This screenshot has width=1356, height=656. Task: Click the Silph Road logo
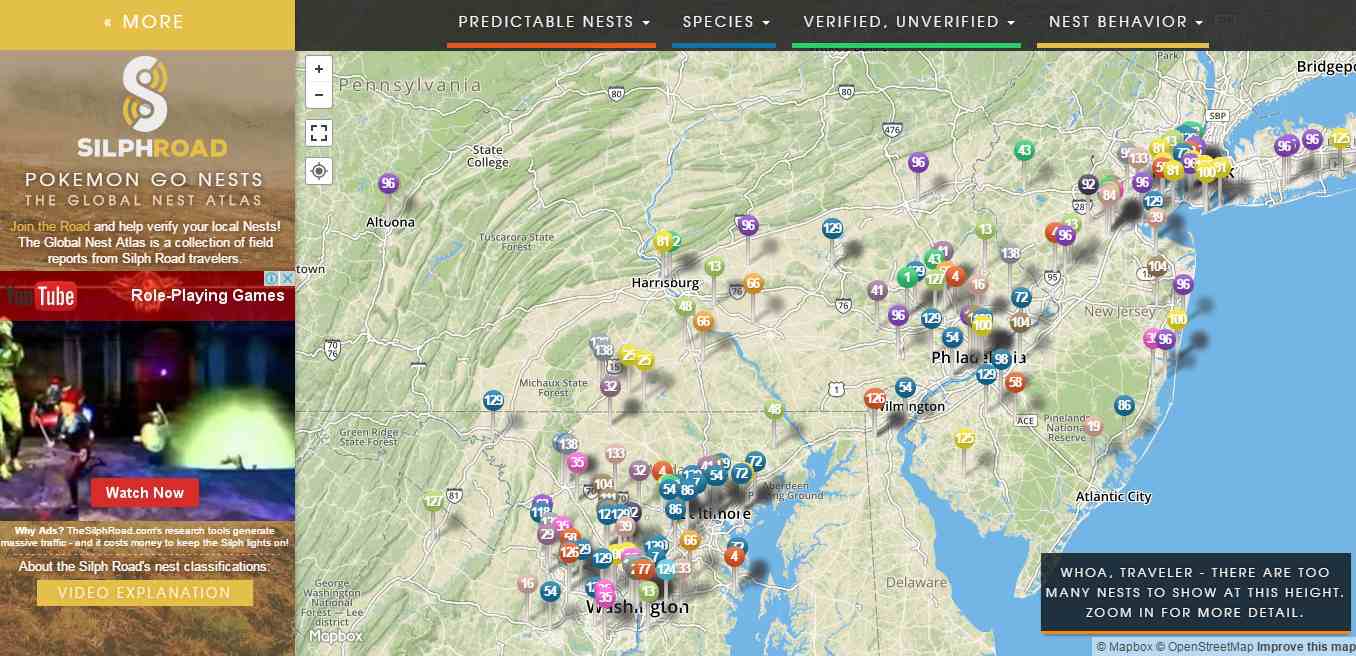(152, 108)
